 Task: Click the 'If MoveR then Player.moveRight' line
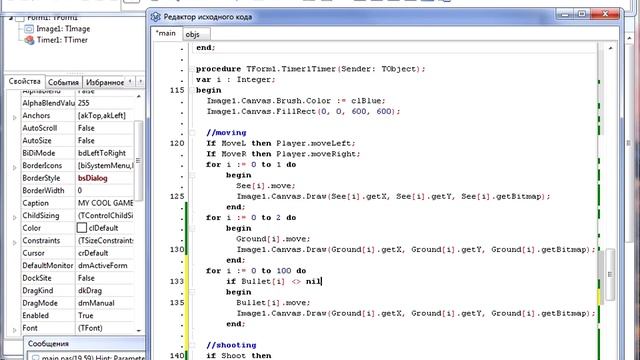click(x=283, y=154)
